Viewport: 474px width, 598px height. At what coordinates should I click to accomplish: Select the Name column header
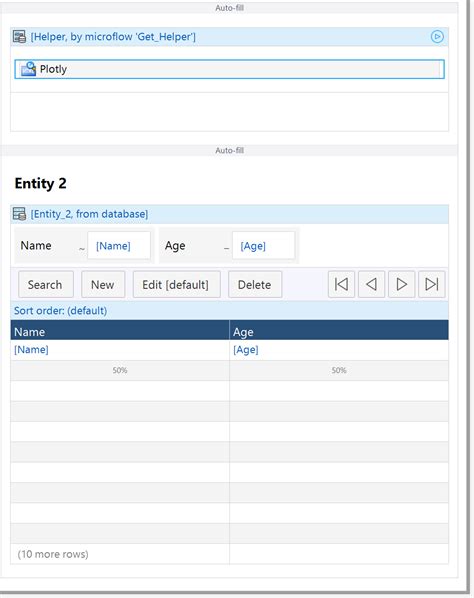click(120, 330)
